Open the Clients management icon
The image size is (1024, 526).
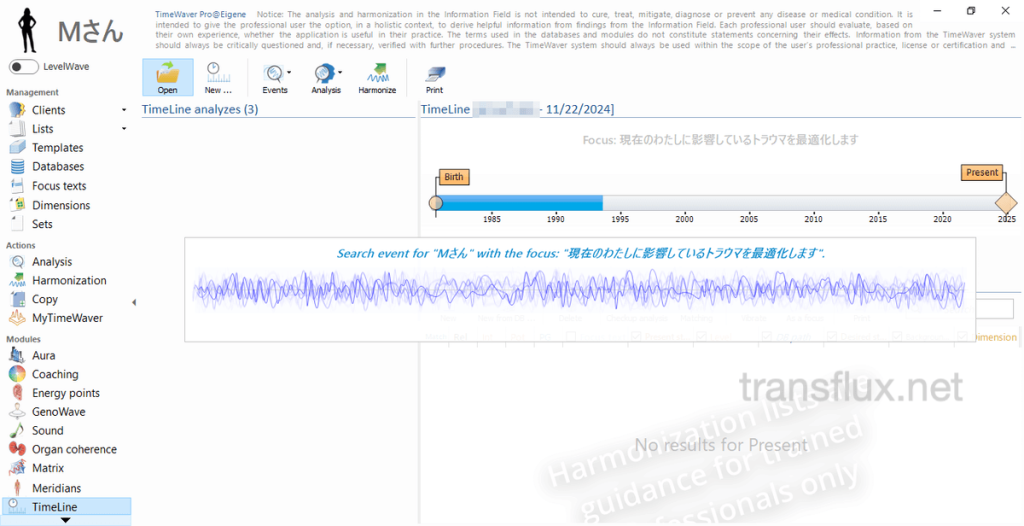(x=17, y=110)
